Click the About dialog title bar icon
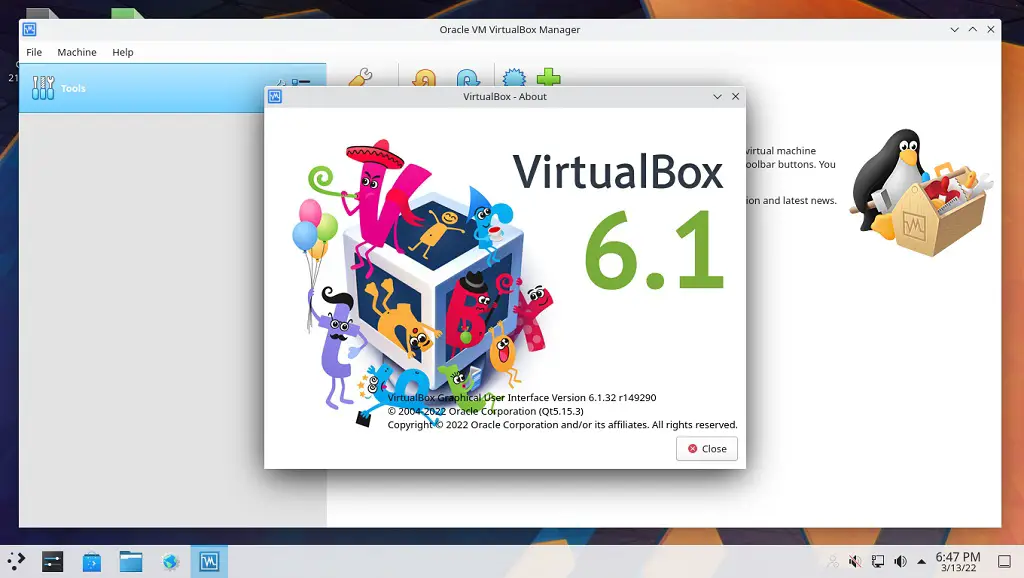 [x=275, y=97]
